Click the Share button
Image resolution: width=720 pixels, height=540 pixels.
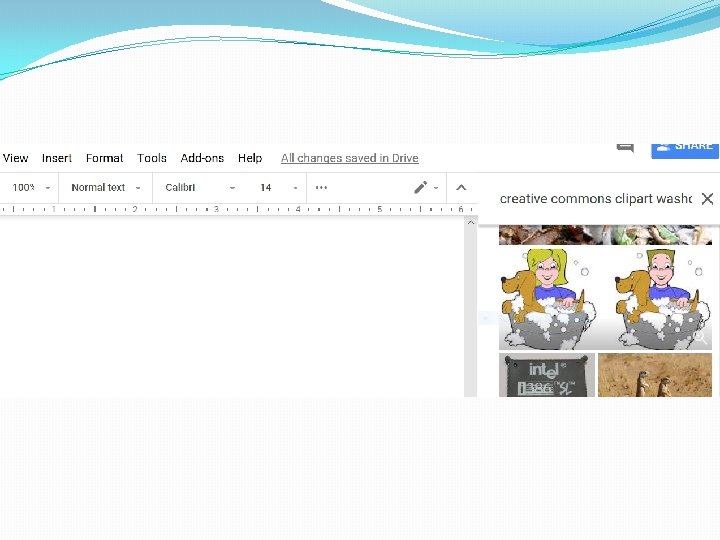[x=685, y=150]
